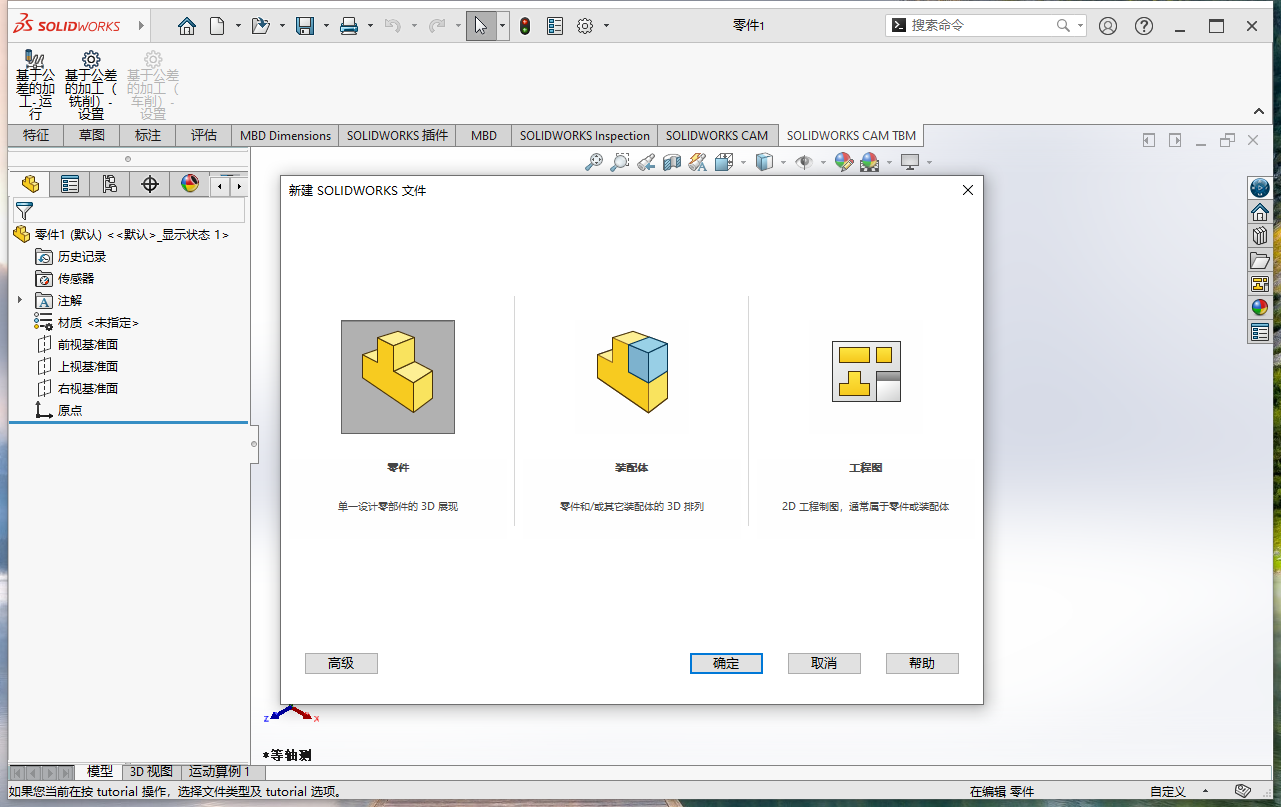The width and height of the screenshot is (1281, 807).
Task: Open the user login icon
Action: click(x=1108, y=26)
